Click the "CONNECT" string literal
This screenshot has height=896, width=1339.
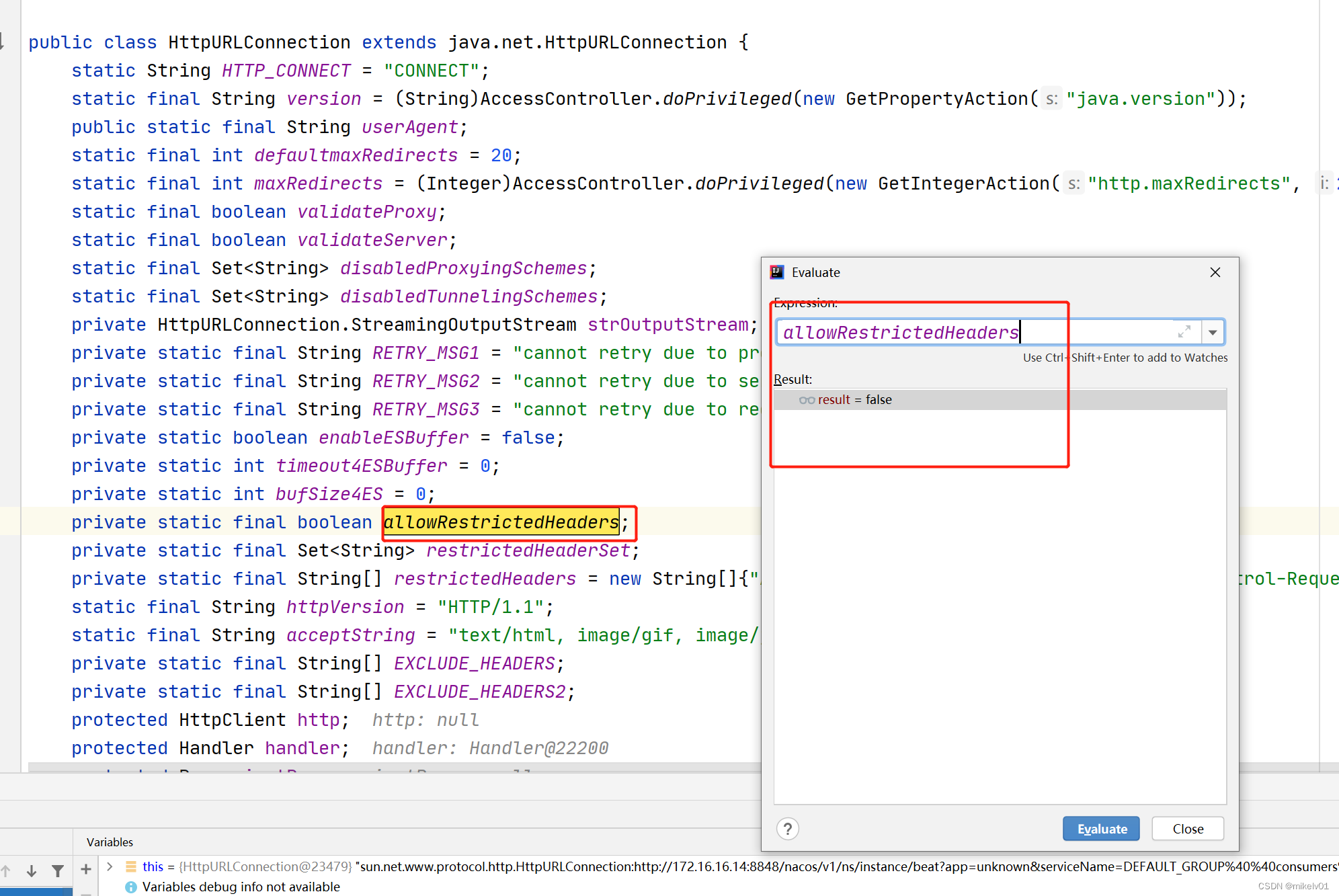coord(432,71)
